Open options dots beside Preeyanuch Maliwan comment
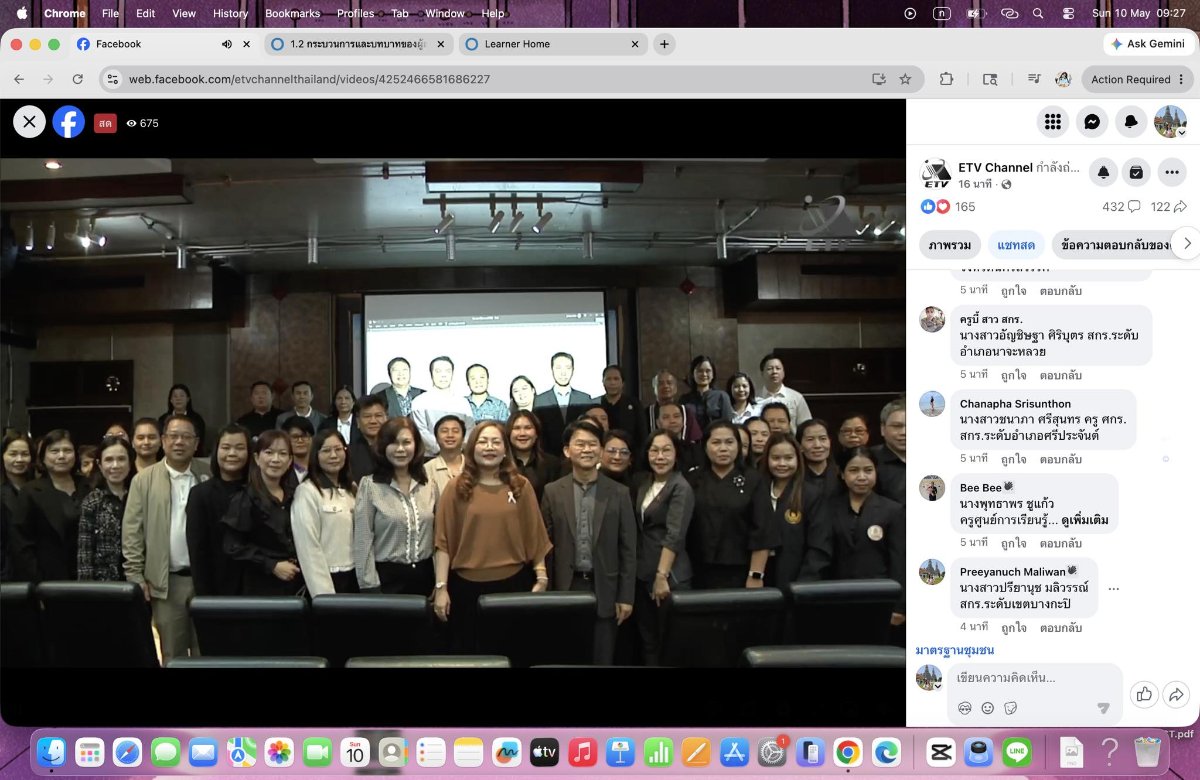The image size is (1200, 780). tap(1114, 588)
